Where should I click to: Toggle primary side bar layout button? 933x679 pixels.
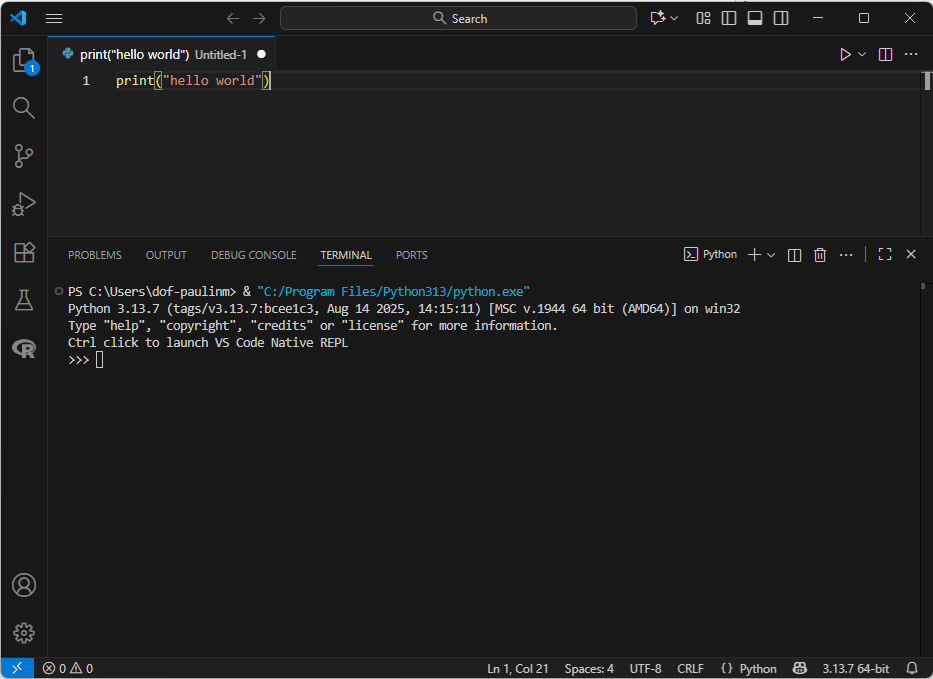729,18
